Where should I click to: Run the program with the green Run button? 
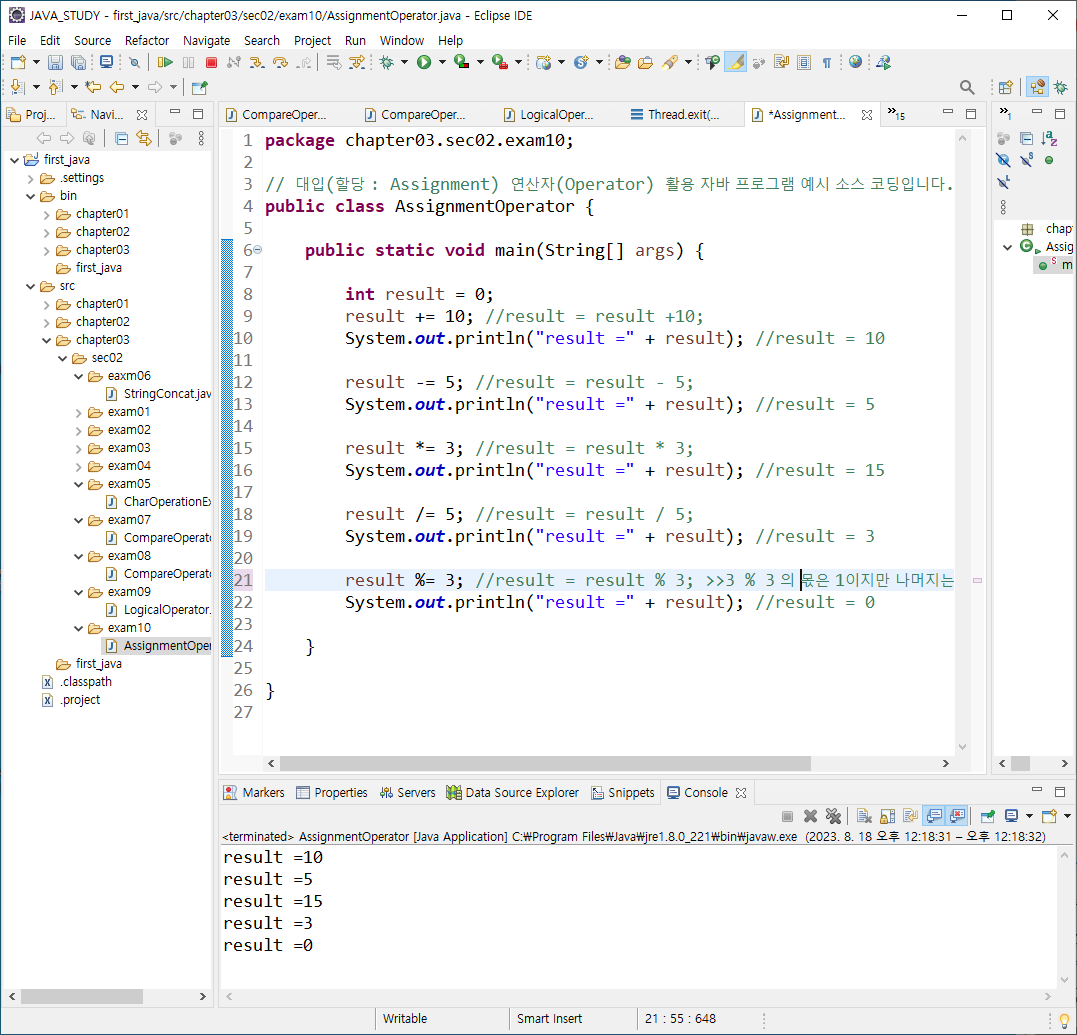424,62
